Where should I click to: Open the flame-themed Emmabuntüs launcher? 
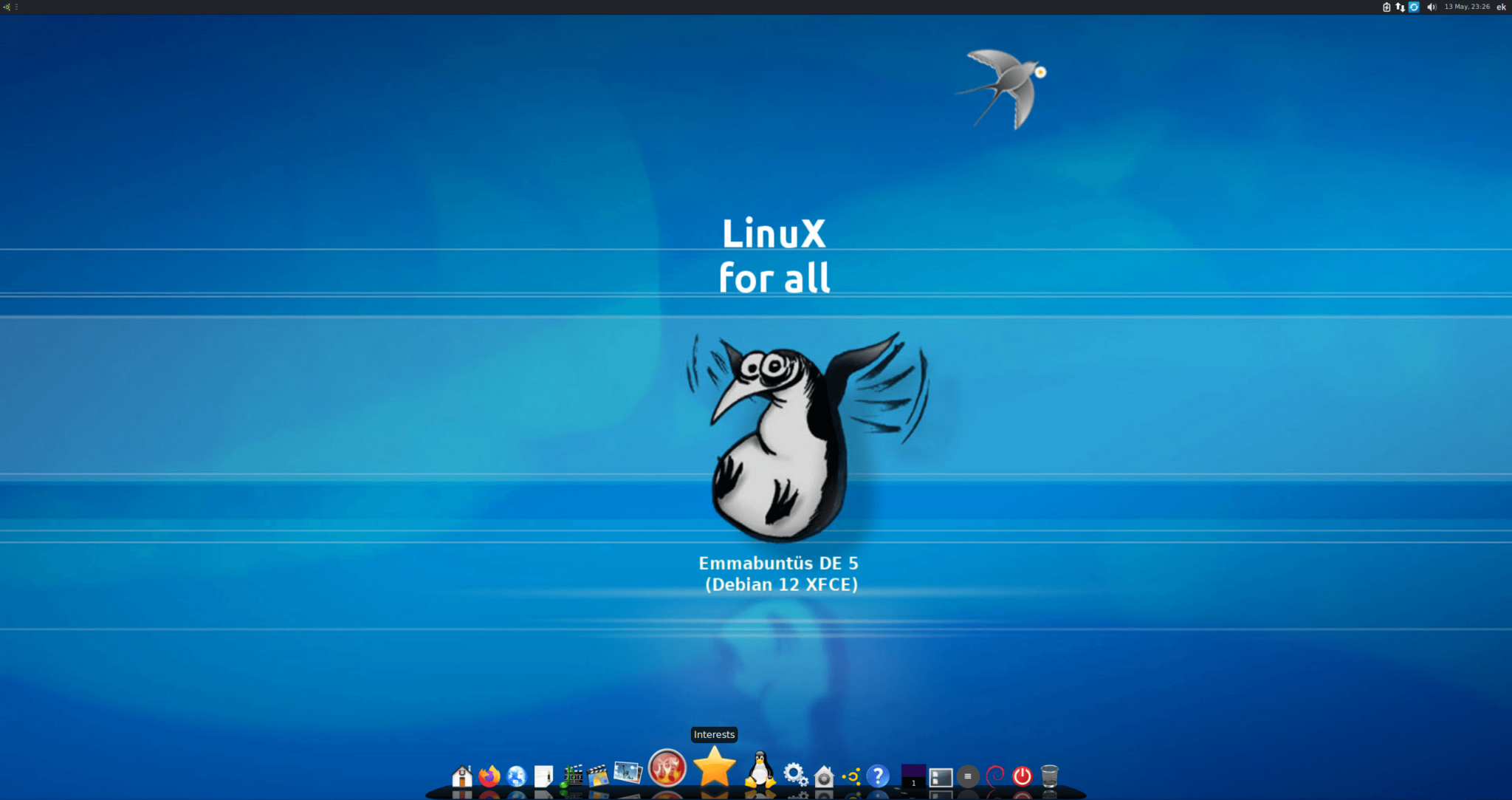667,770
